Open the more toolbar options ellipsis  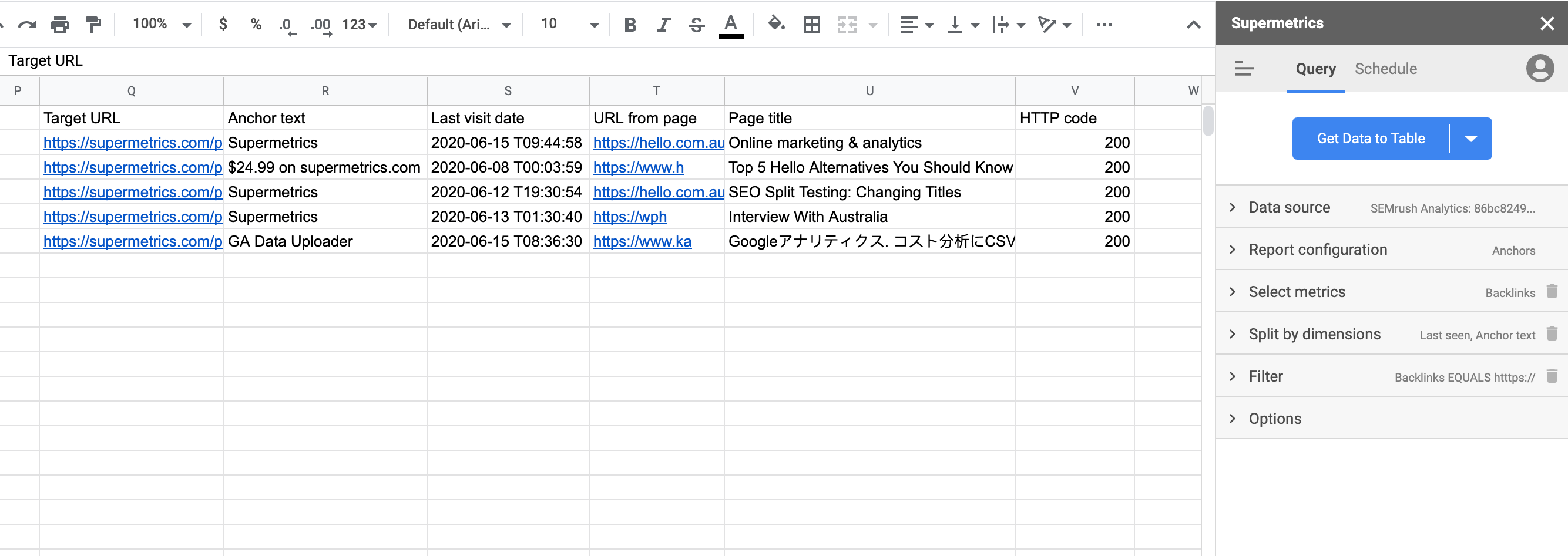[x=1104, y=25]
